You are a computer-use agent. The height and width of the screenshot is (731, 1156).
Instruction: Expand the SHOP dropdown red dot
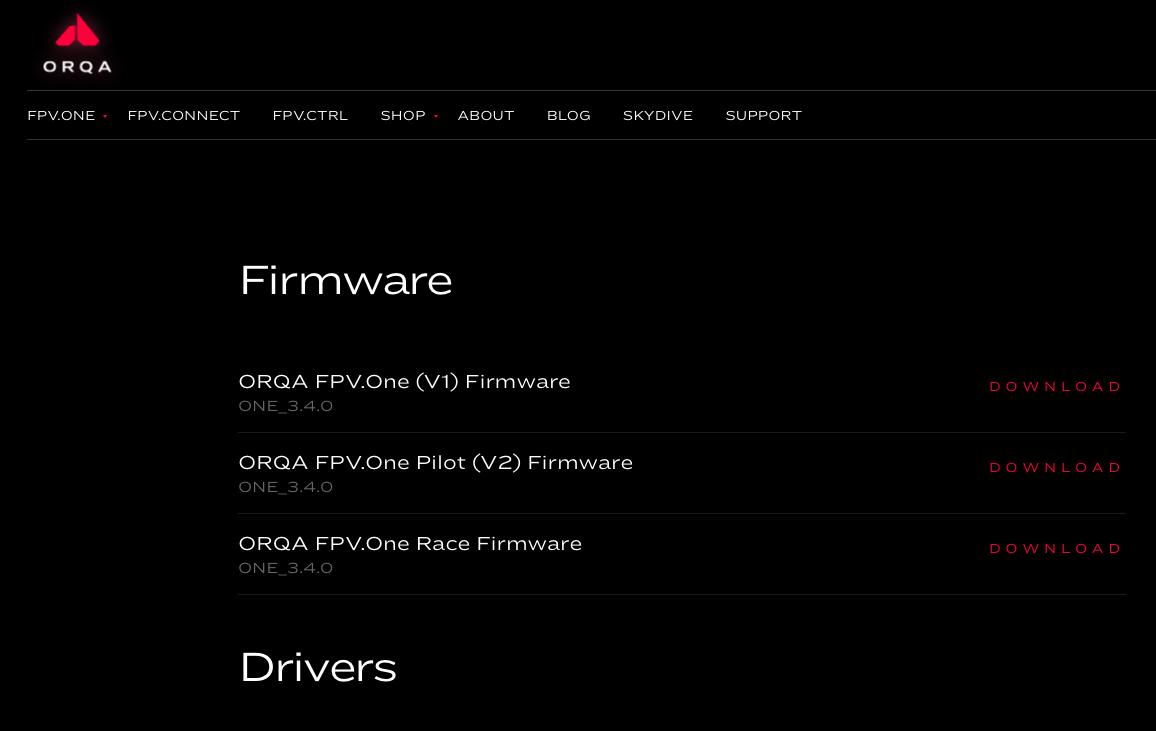[x=436, y=116]
